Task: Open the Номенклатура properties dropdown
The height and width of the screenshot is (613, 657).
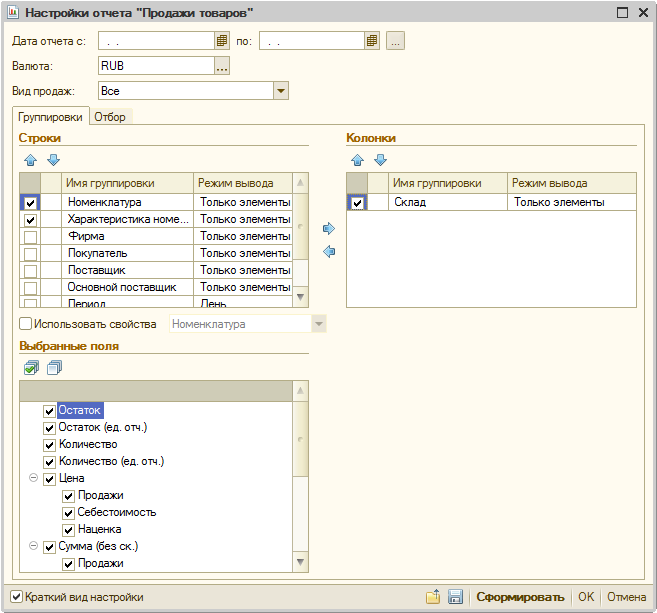Action: click(x=318, y=324)
